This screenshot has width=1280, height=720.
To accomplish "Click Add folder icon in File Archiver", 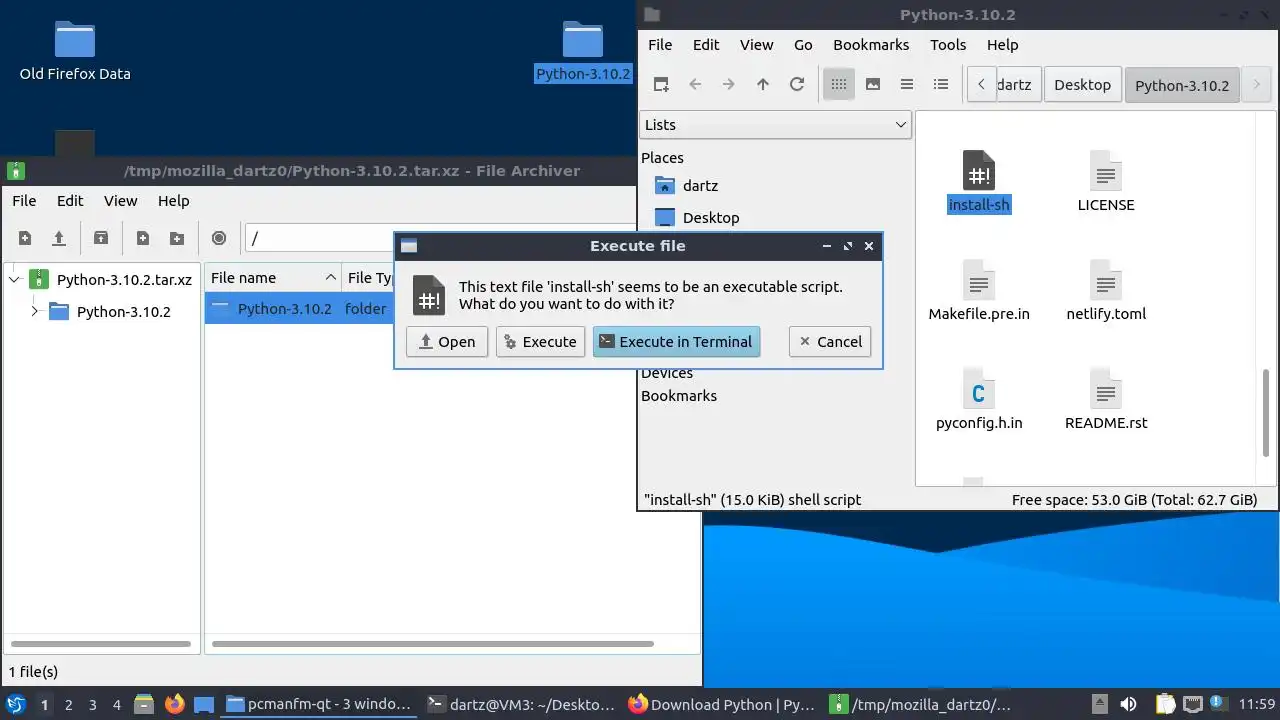I will pos(177,238).
